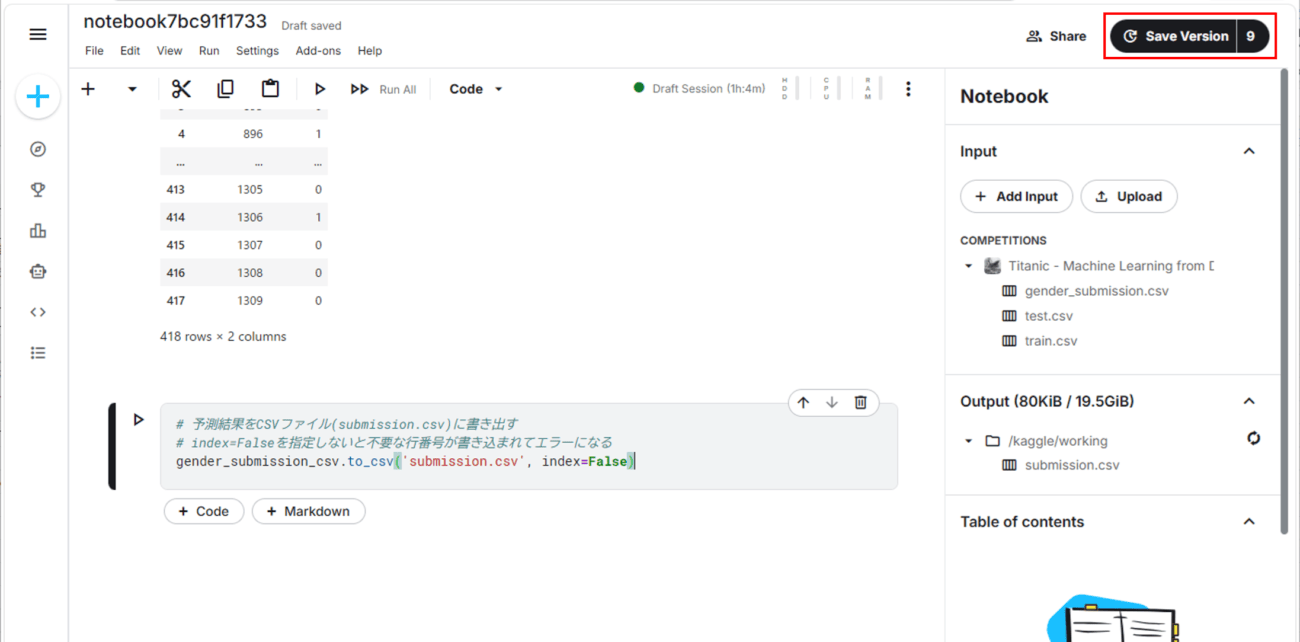The width and height of the screenshot is (1300, 642).
Task: Open the Datasets chart icon in the sidebar
Action: [x=38, y=231]
